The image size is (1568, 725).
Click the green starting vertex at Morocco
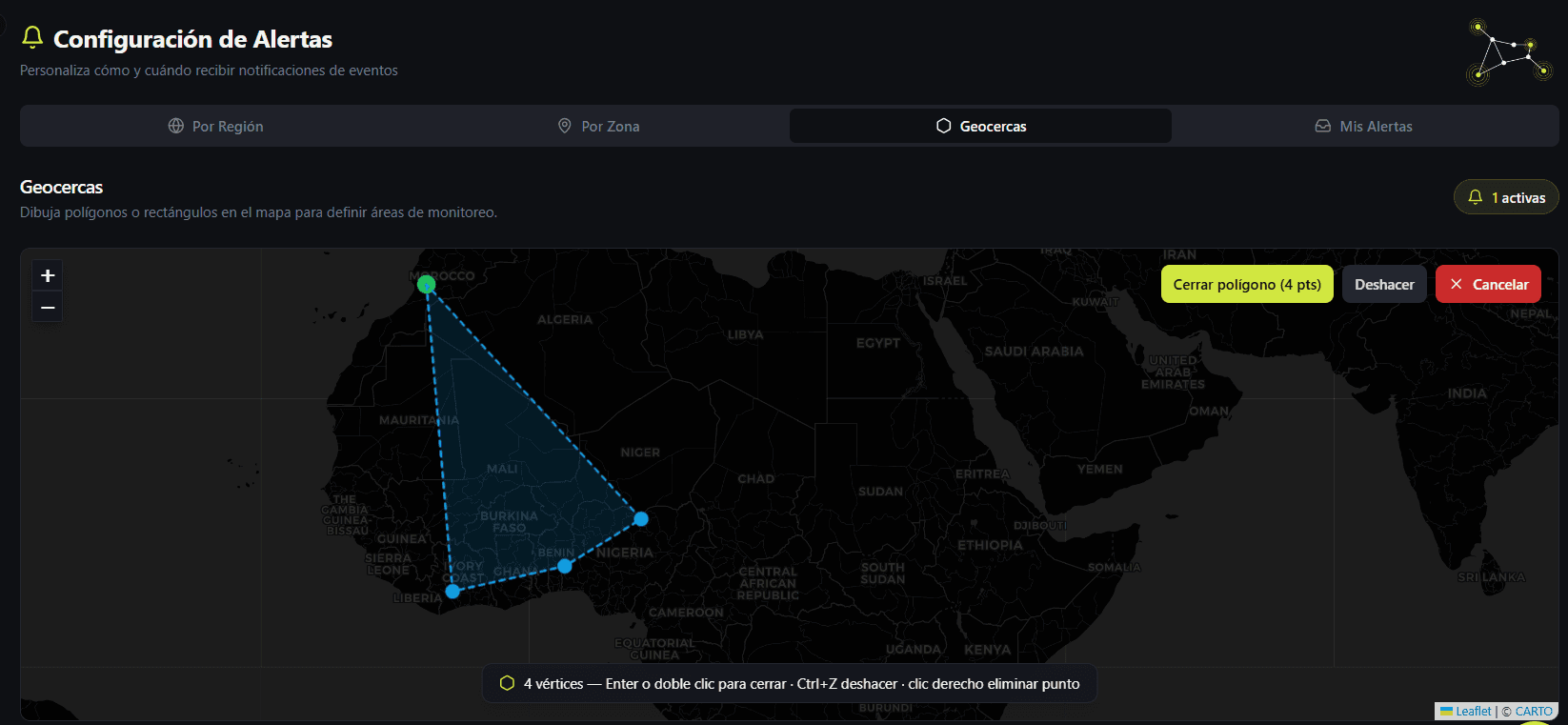pos(427,284)
